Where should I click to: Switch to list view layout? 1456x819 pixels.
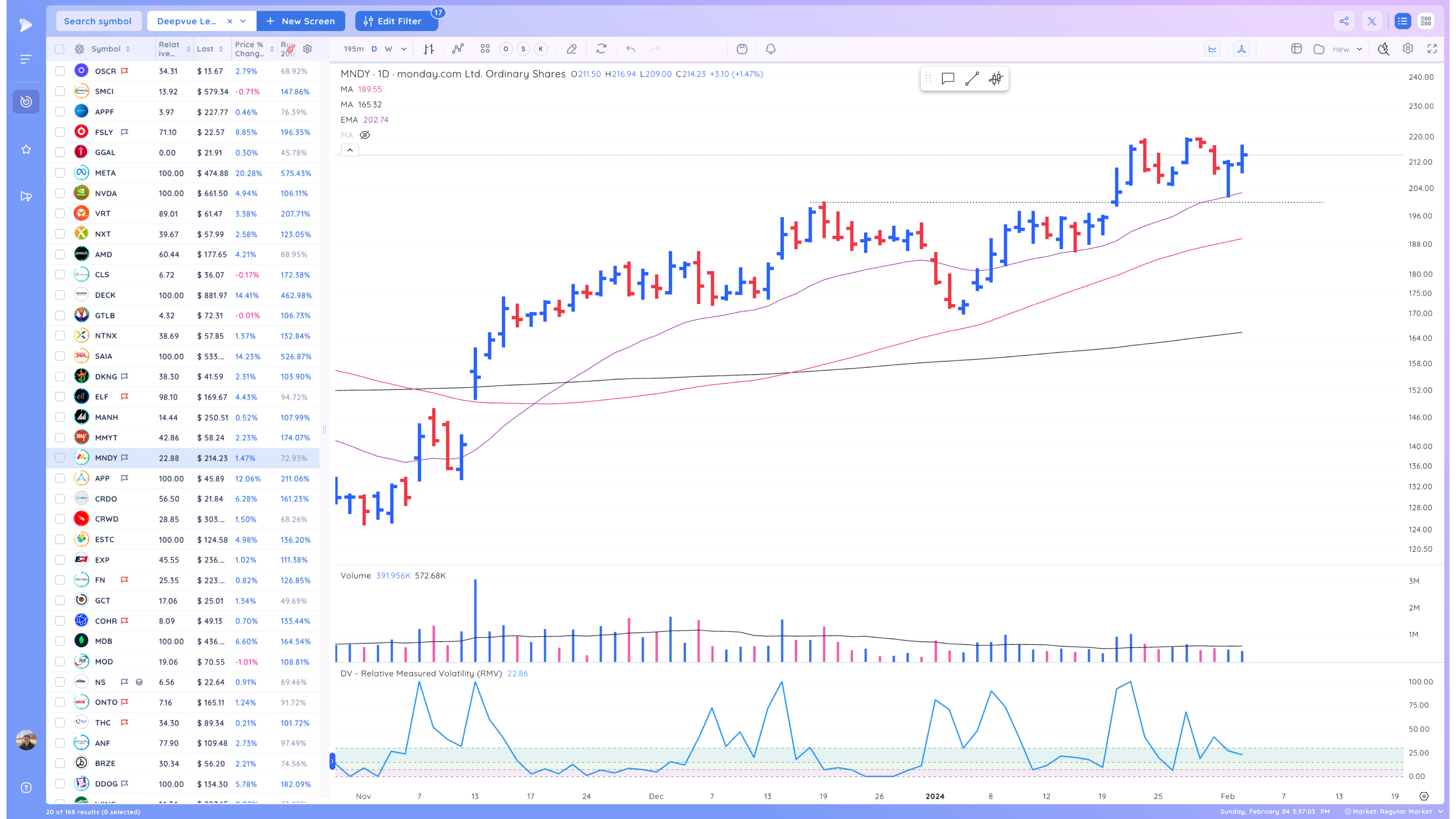pos(1402,21)
